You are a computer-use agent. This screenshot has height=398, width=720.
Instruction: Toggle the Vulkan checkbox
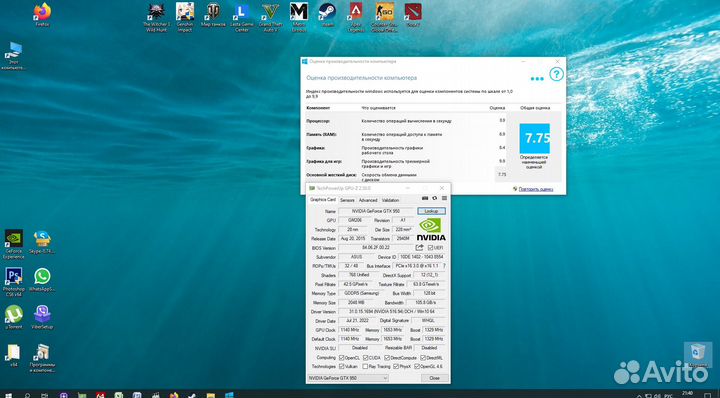click(x=341, y=367)
